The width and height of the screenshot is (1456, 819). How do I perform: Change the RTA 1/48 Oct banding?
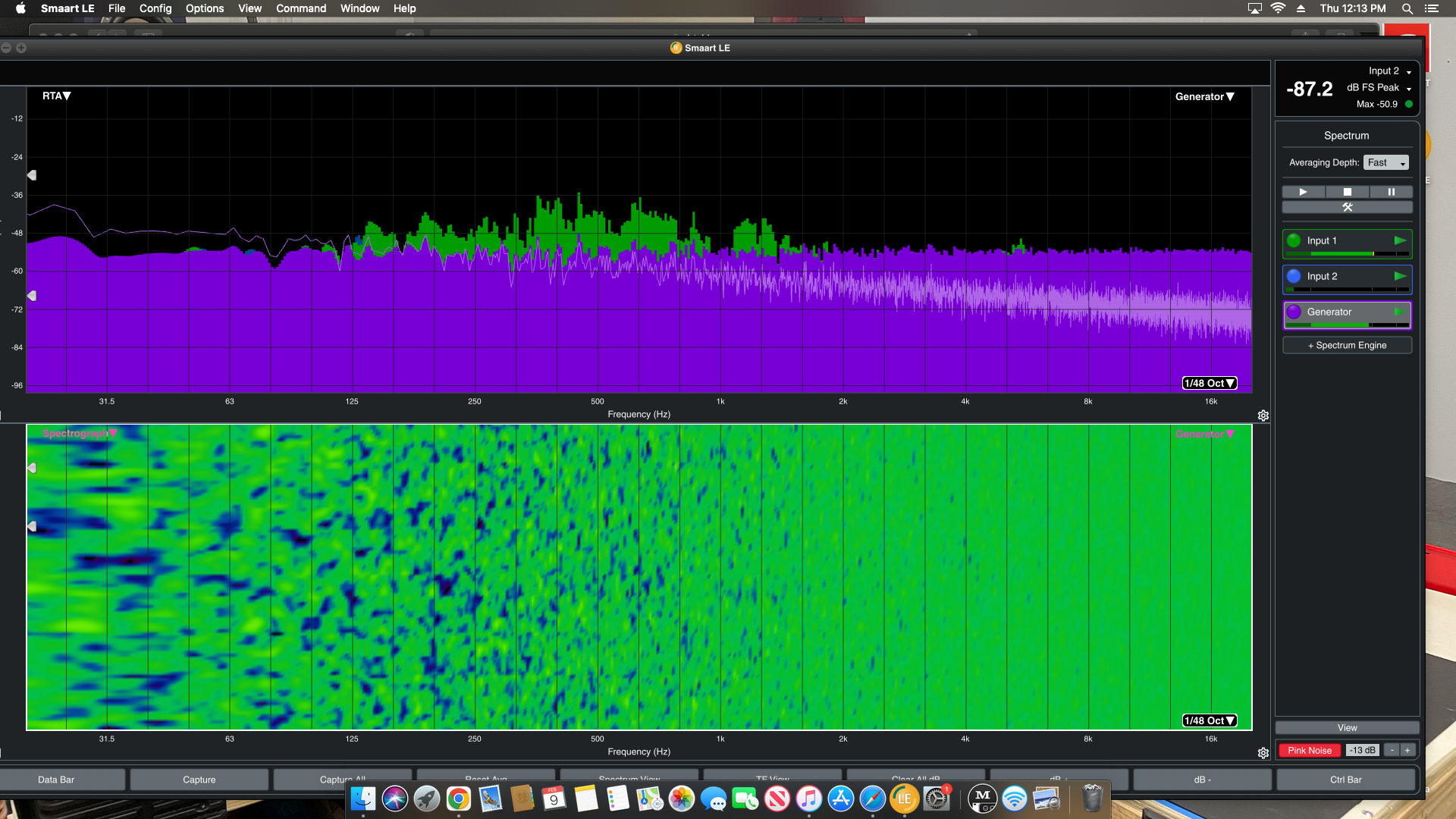pyautogui.click(x=1210, y=383)
